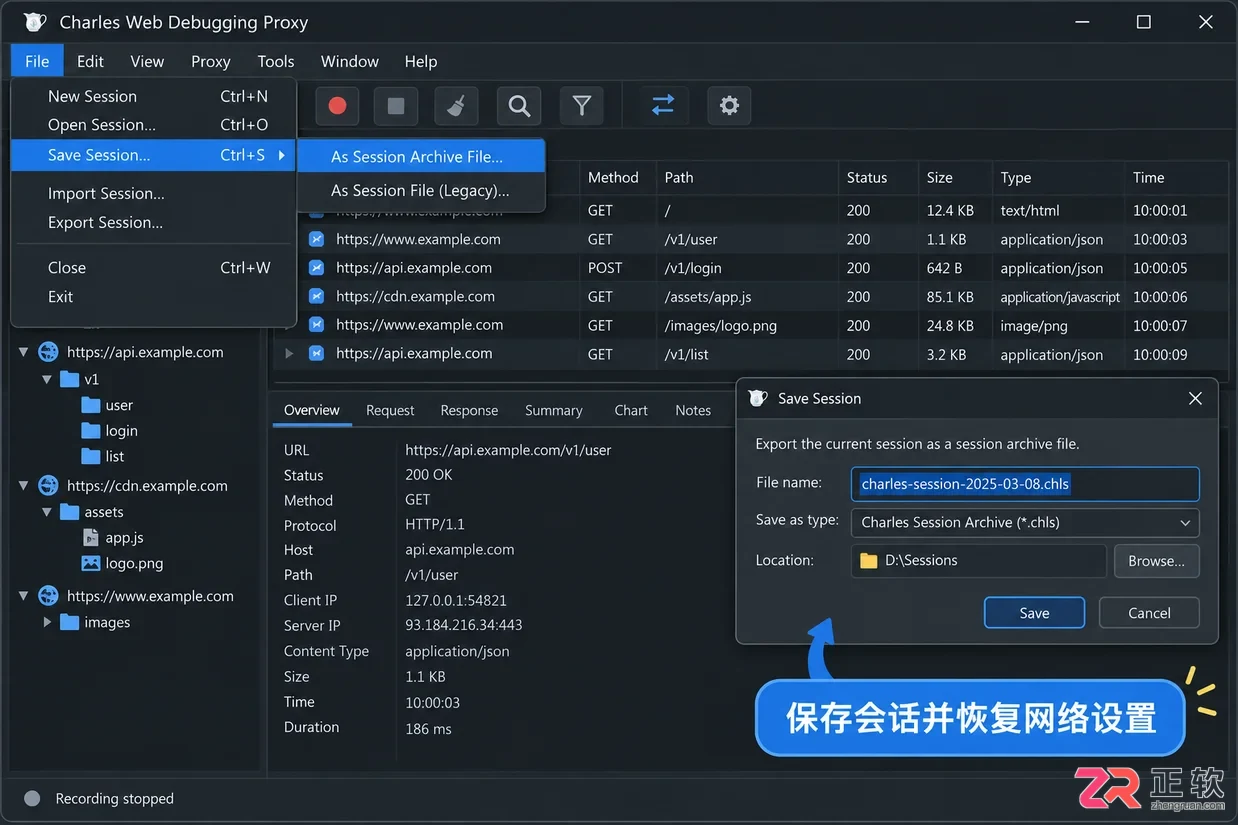Switch to the Notes tab
The height and width of the screenshot is (825, 1238).
click(693, 410)
